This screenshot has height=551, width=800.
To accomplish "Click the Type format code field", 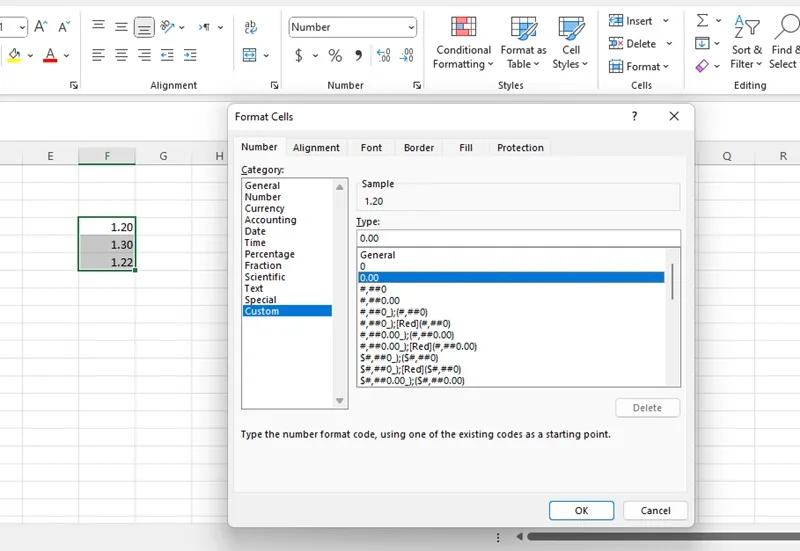I will tap(518, 238).
